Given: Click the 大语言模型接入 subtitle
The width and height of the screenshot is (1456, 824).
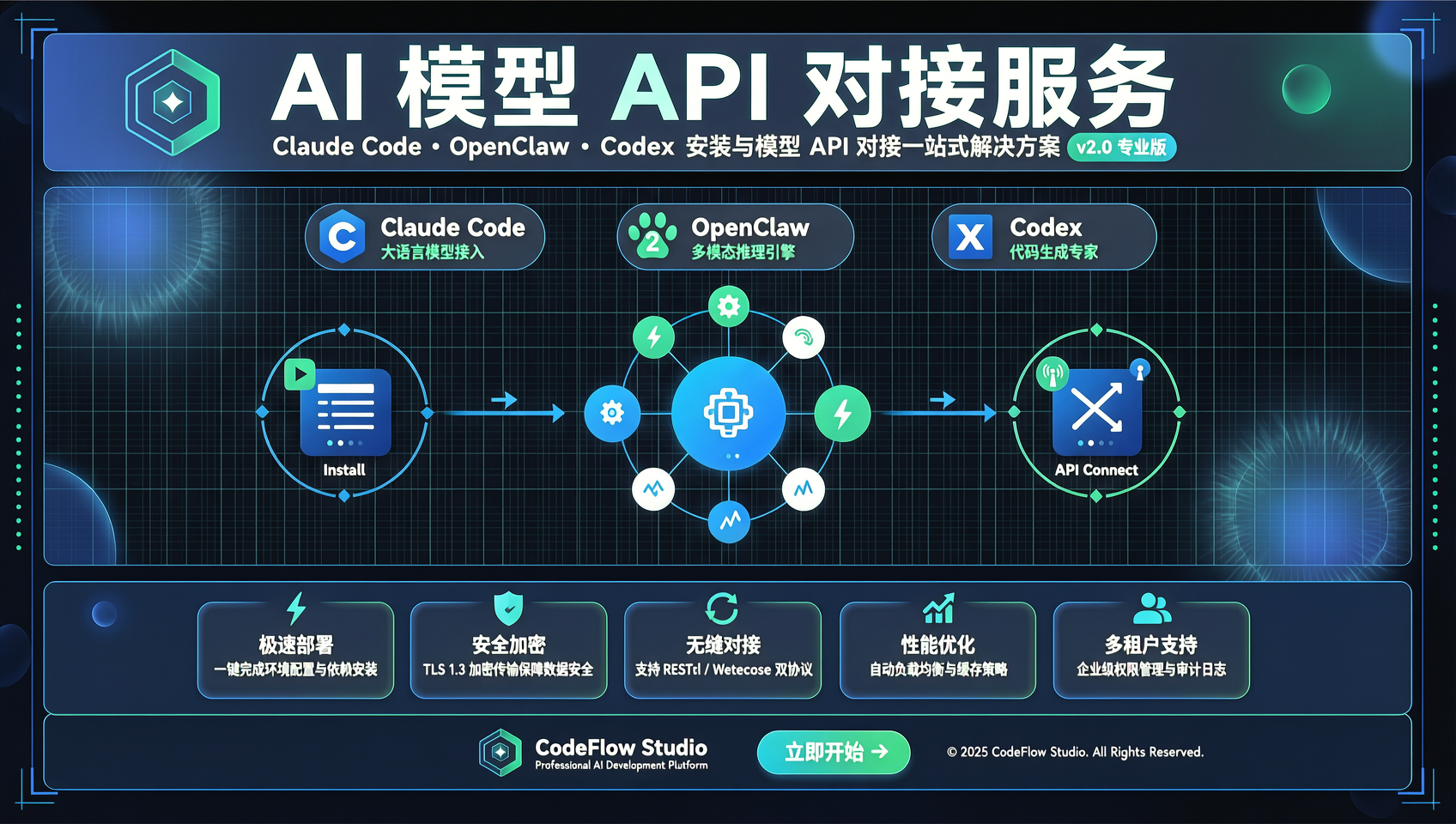Looking at the screenshot, I should (433, 252).
